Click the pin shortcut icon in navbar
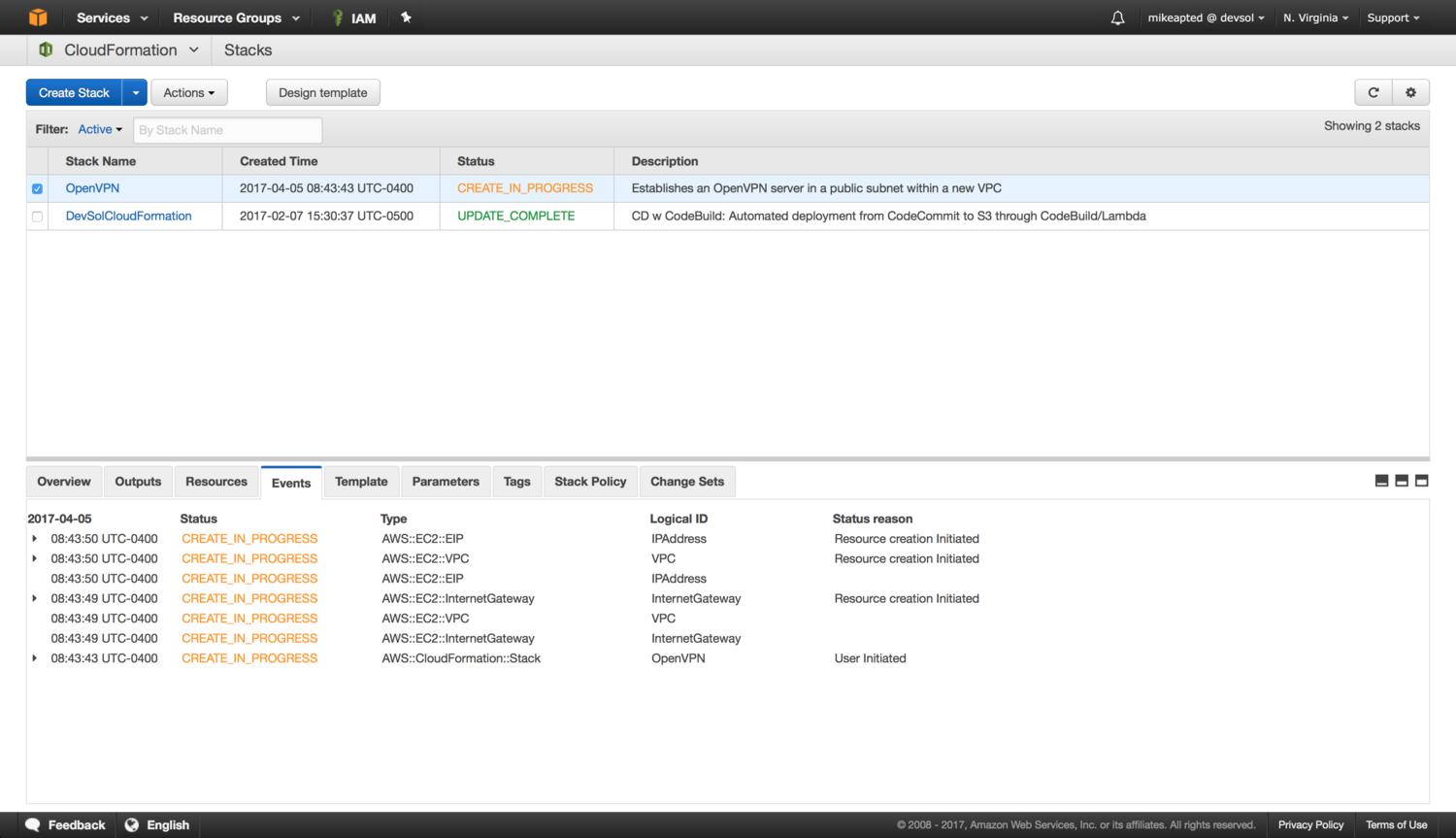Screen dimensions: 1456x838 coord(406,17)
